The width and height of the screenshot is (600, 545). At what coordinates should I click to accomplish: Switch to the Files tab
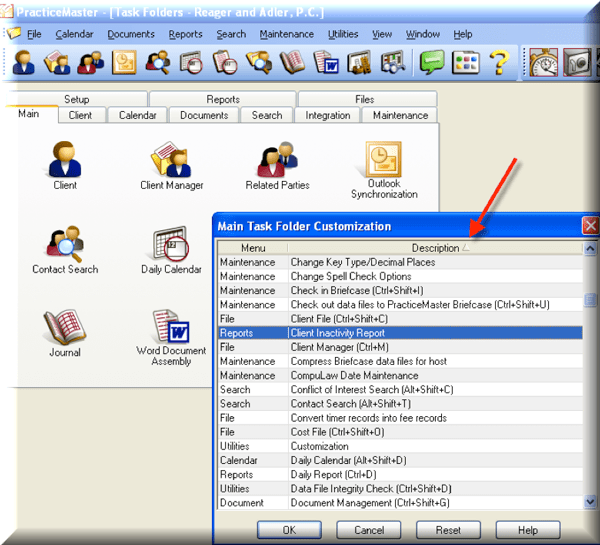click(367, 99)
